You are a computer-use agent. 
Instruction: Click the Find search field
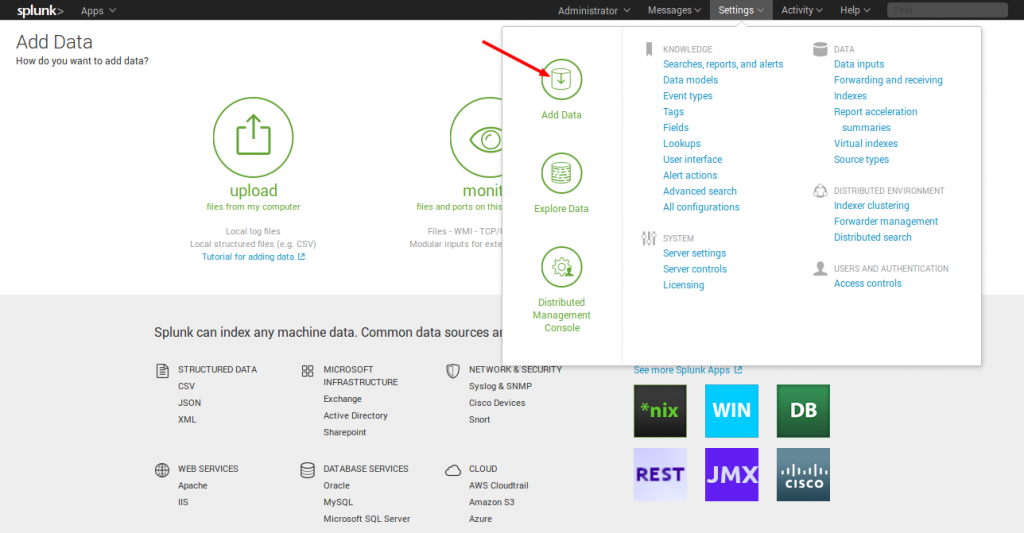[x=947, y=10]
